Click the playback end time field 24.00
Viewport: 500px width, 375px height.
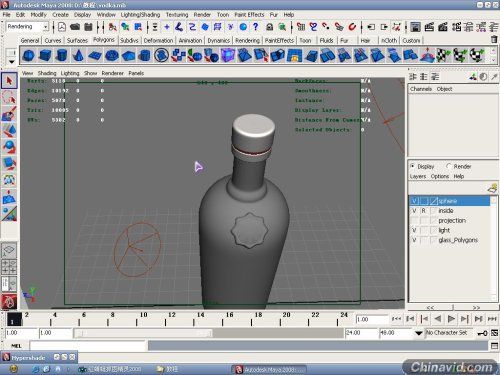point(361,333)
